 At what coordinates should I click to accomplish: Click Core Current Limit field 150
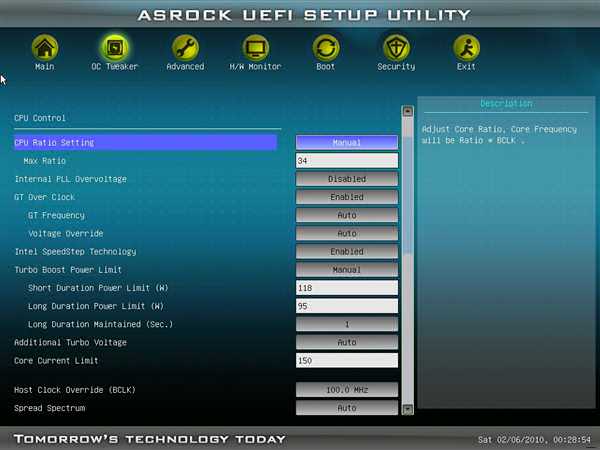[347, 360]
